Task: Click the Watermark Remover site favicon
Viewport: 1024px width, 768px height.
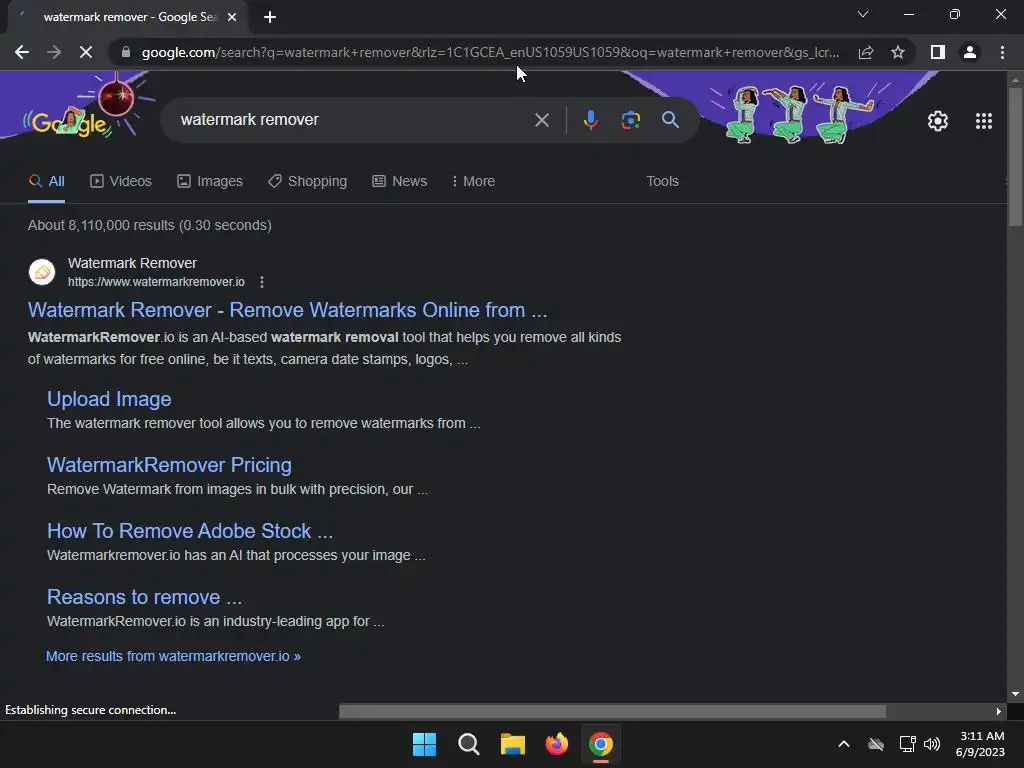Action: click(x=42, y=272)
